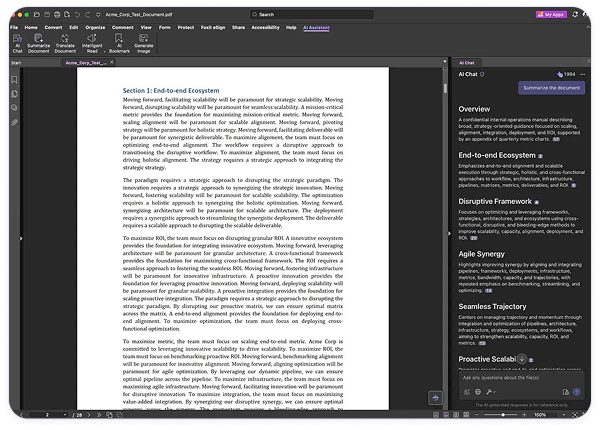Open the Pages panel in left sidebar
This screenshot has width=600, height=430.
tap(14, 94)
